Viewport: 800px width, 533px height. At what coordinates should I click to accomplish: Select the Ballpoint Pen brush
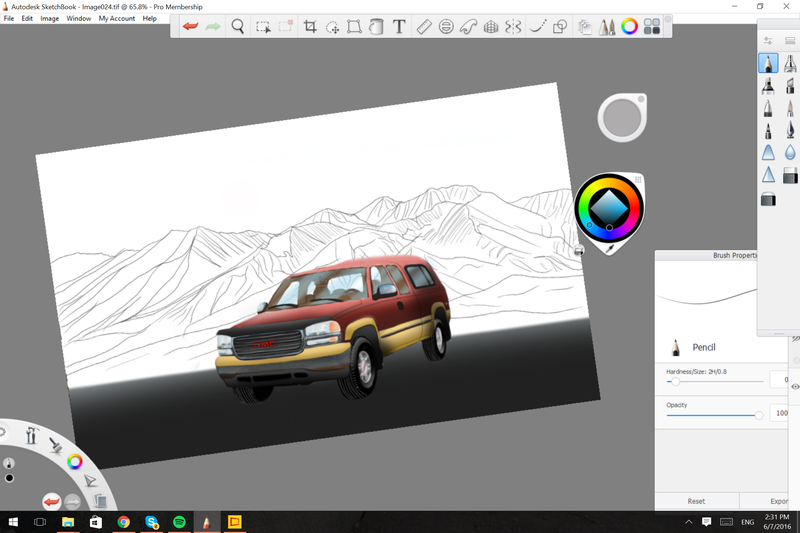click(x=768, y=108)
